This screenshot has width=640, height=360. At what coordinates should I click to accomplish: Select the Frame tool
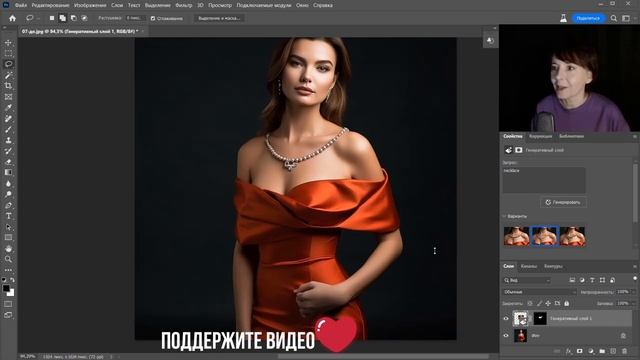tap(8, 97)
